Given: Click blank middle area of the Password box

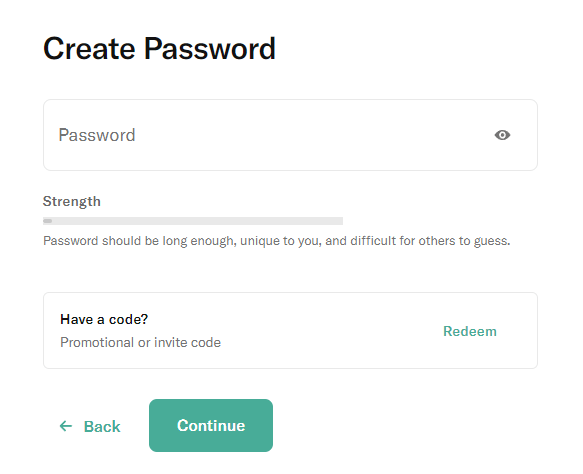Looking at the screenshot, I should click(x=297, y=135).
